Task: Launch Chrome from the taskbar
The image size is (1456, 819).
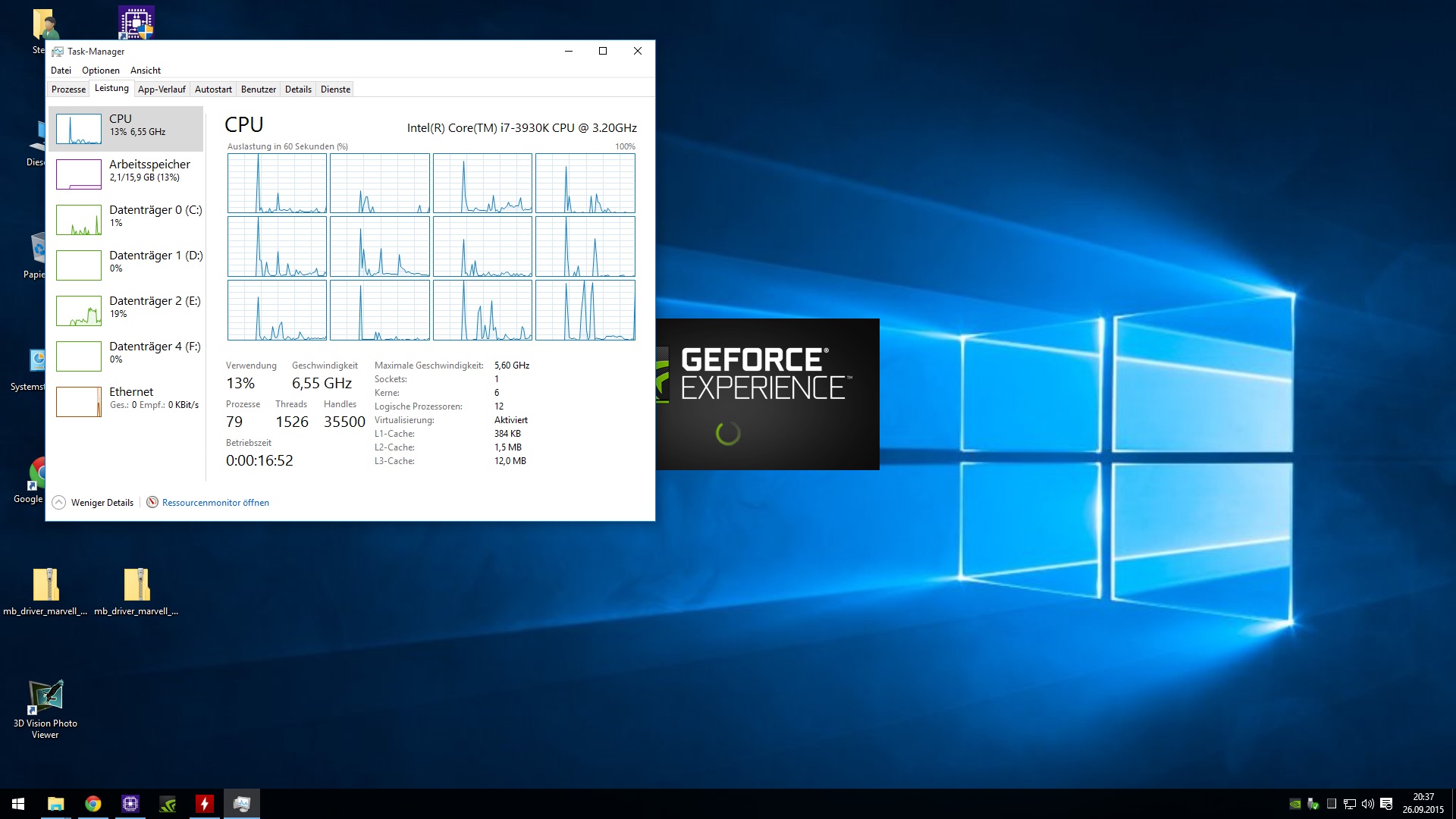Action: (x=93, y=804)
